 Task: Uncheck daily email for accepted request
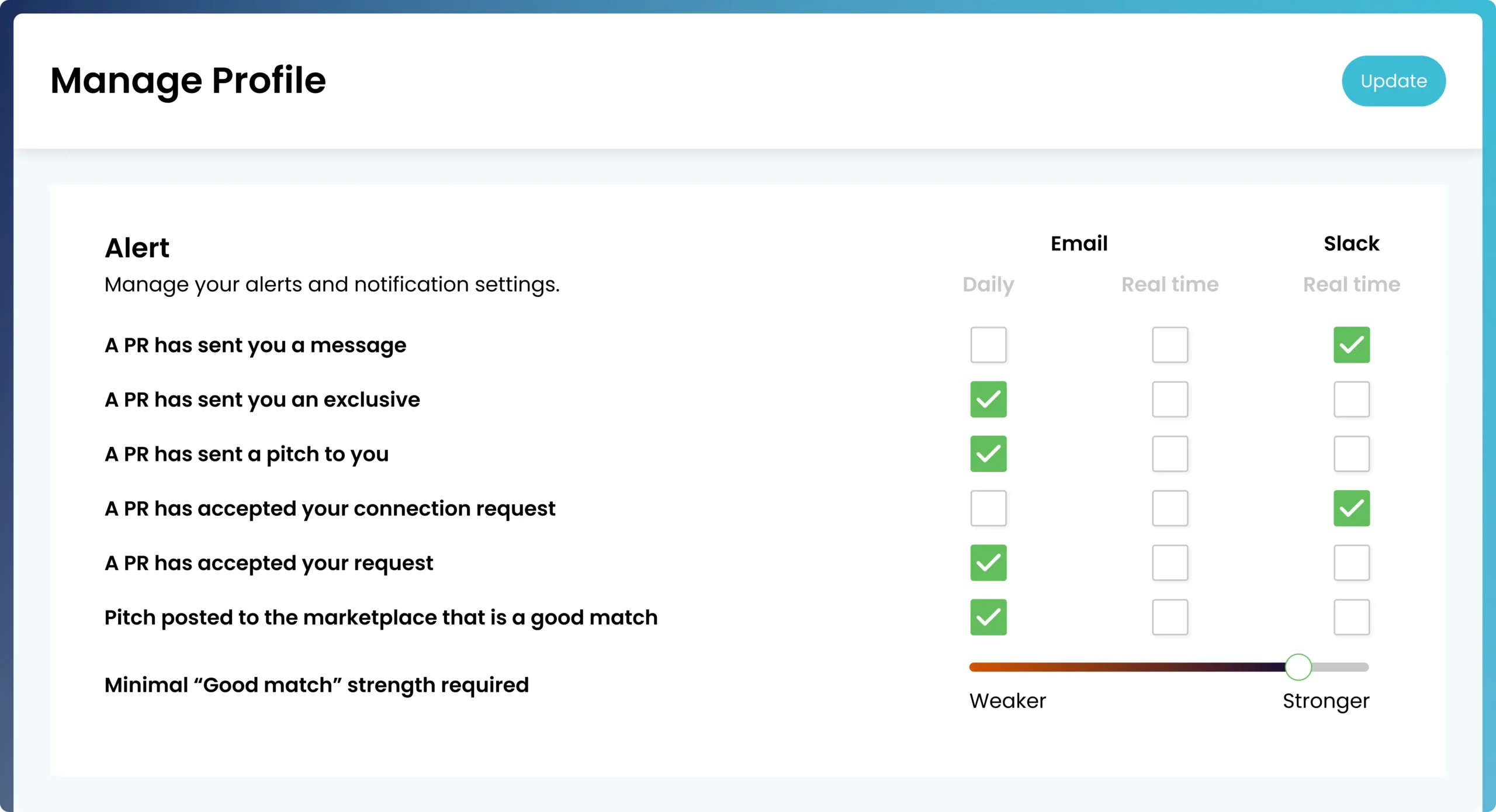click(988, 563)
